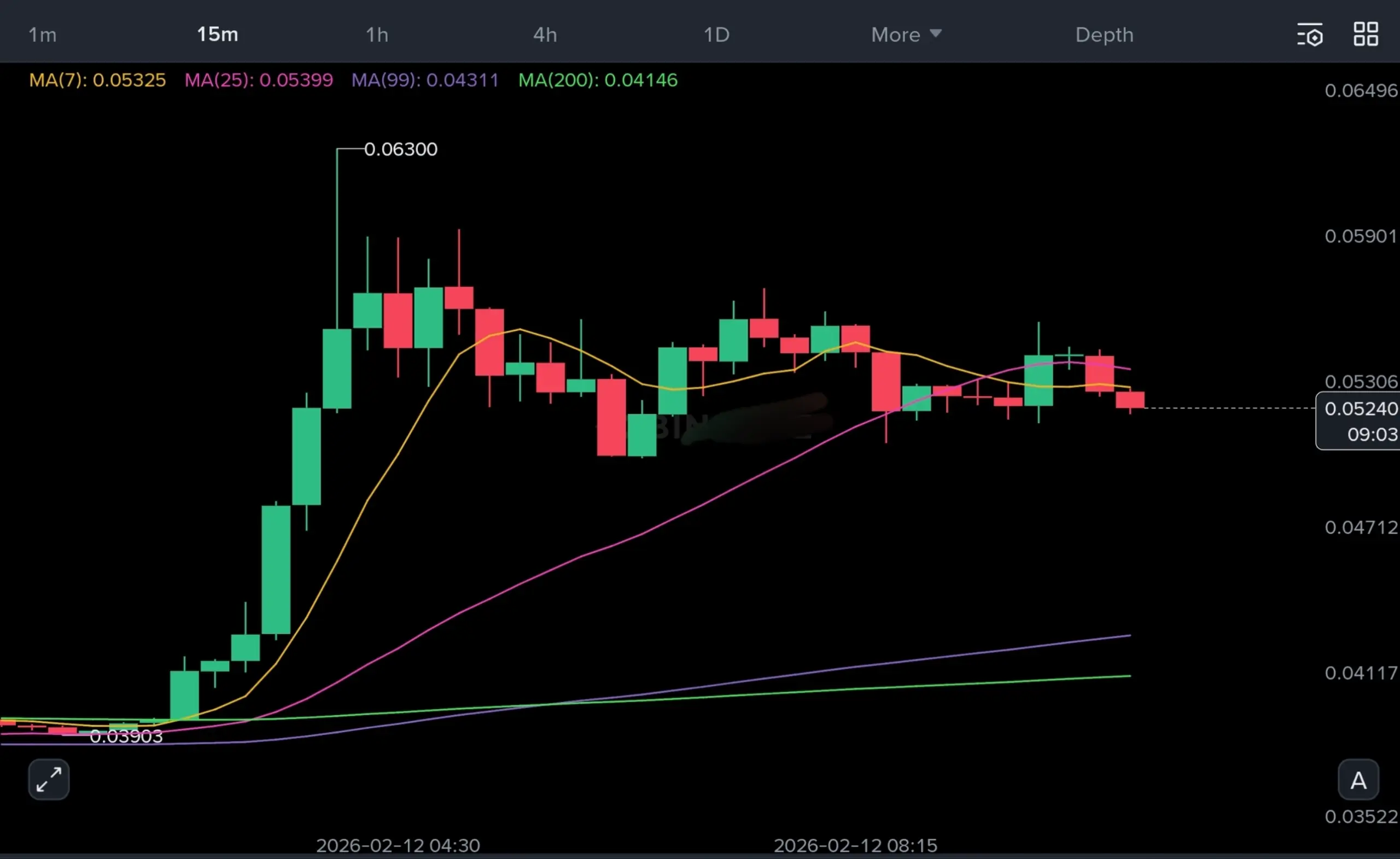
Task: Switch to the 1h timeframe
Action: click(377, 35)
